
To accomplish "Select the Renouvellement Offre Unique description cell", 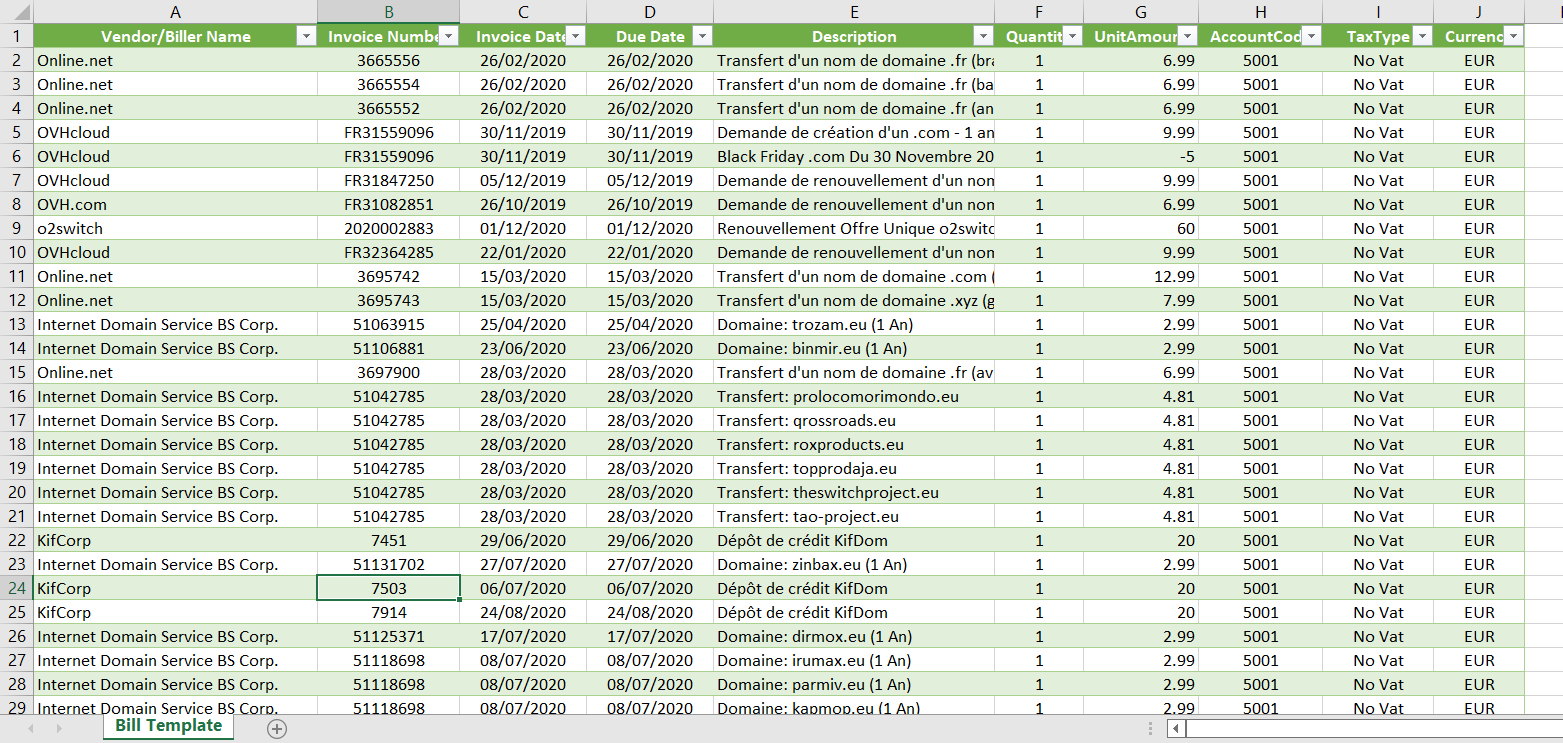I will click(854, 228).
